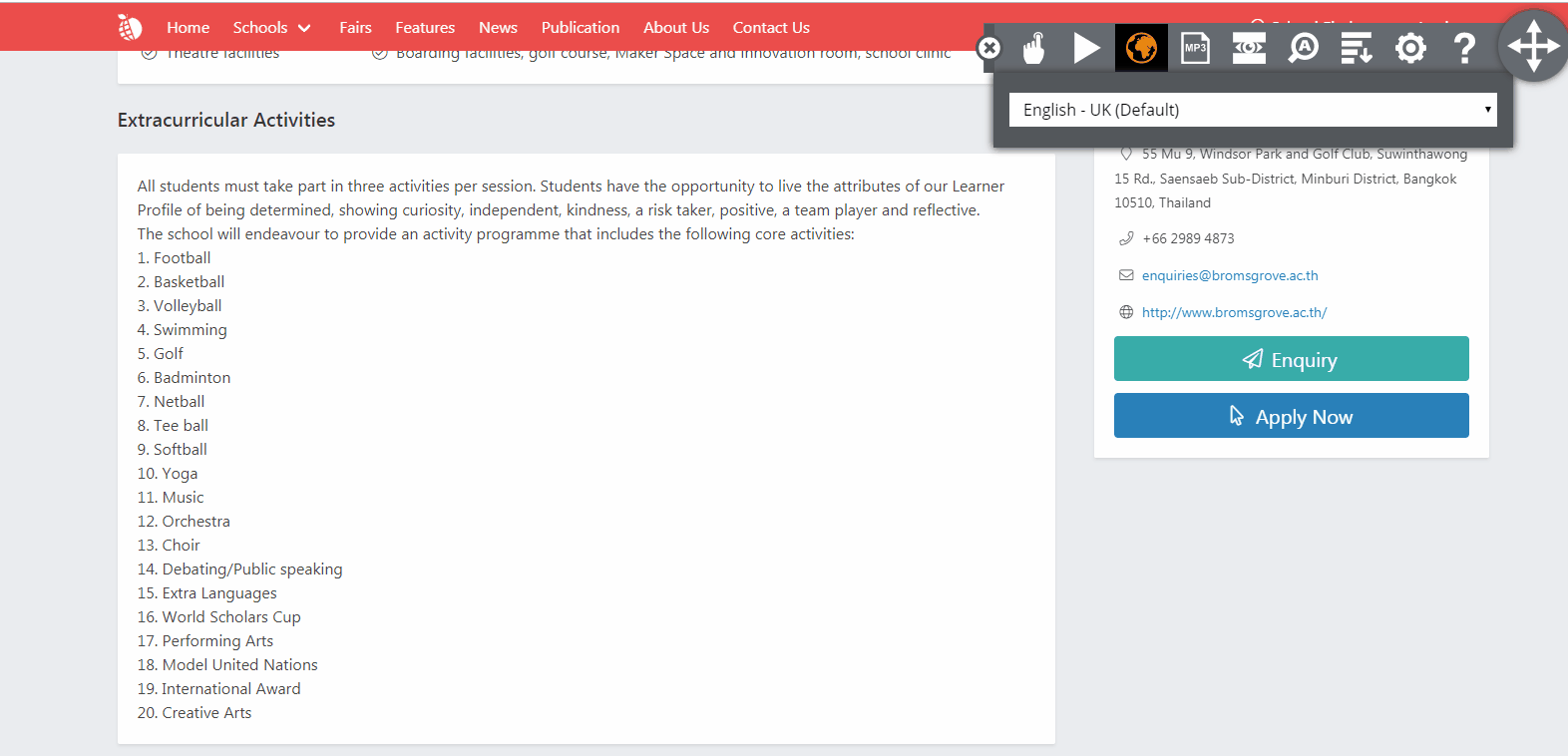The height and width of the screenshot is (756, 1568).
Task: Go to the Fairs page
Action: pos(355,28)
